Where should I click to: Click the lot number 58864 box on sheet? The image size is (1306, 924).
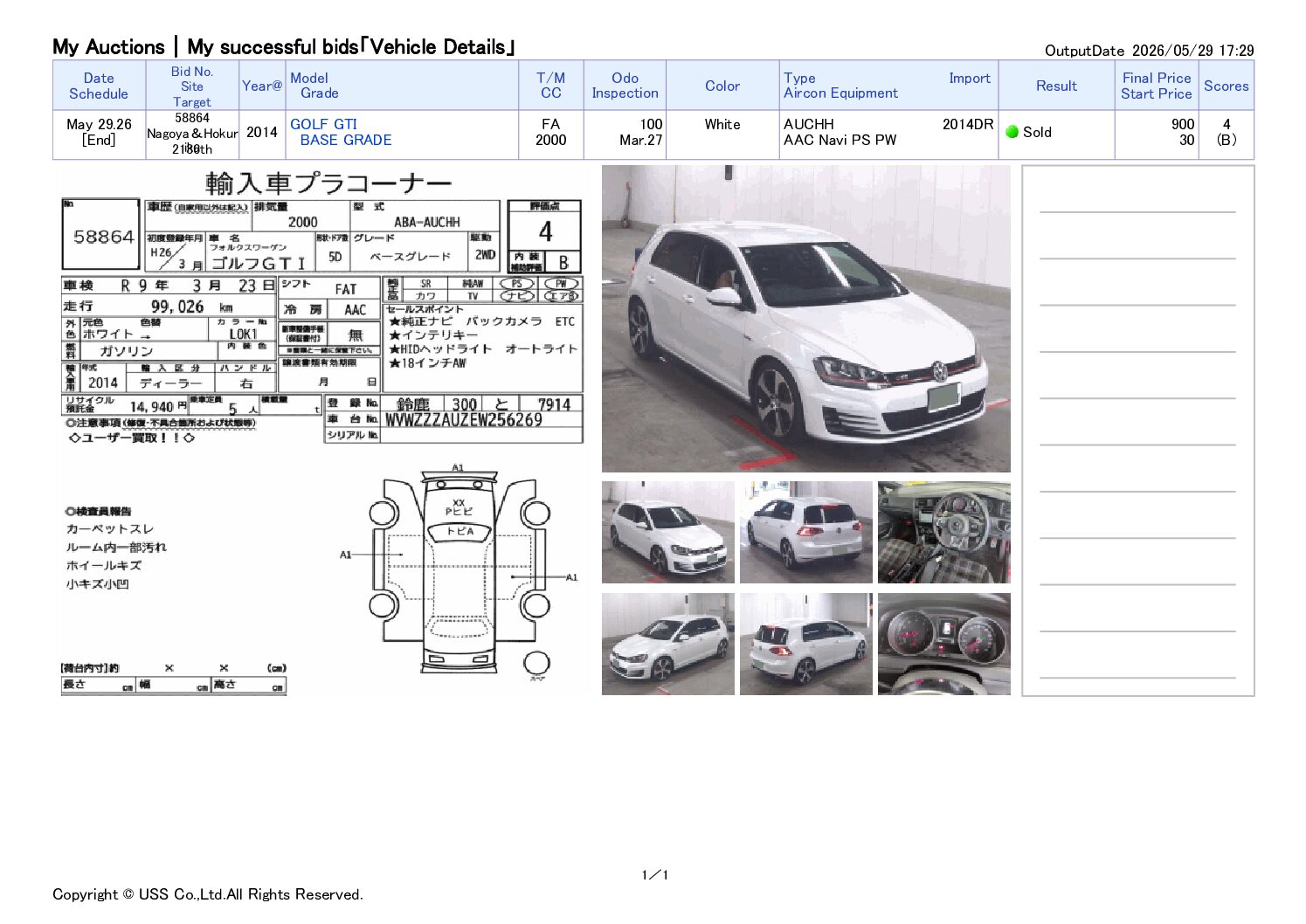pyautogui.click(x=101, y=236)
